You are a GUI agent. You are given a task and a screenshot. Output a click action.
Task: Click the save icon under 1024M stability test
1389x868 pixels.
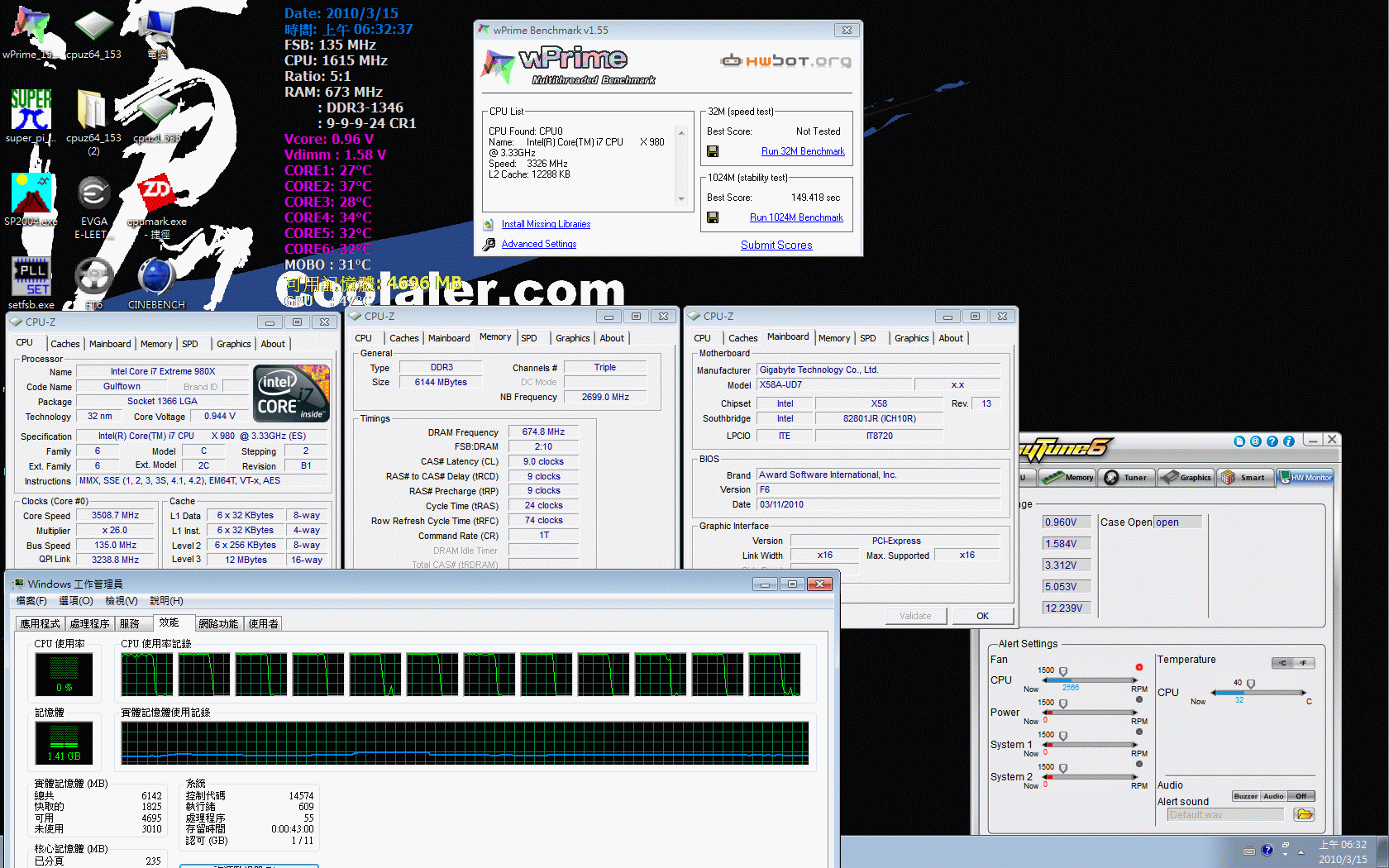tap(713, 217)
